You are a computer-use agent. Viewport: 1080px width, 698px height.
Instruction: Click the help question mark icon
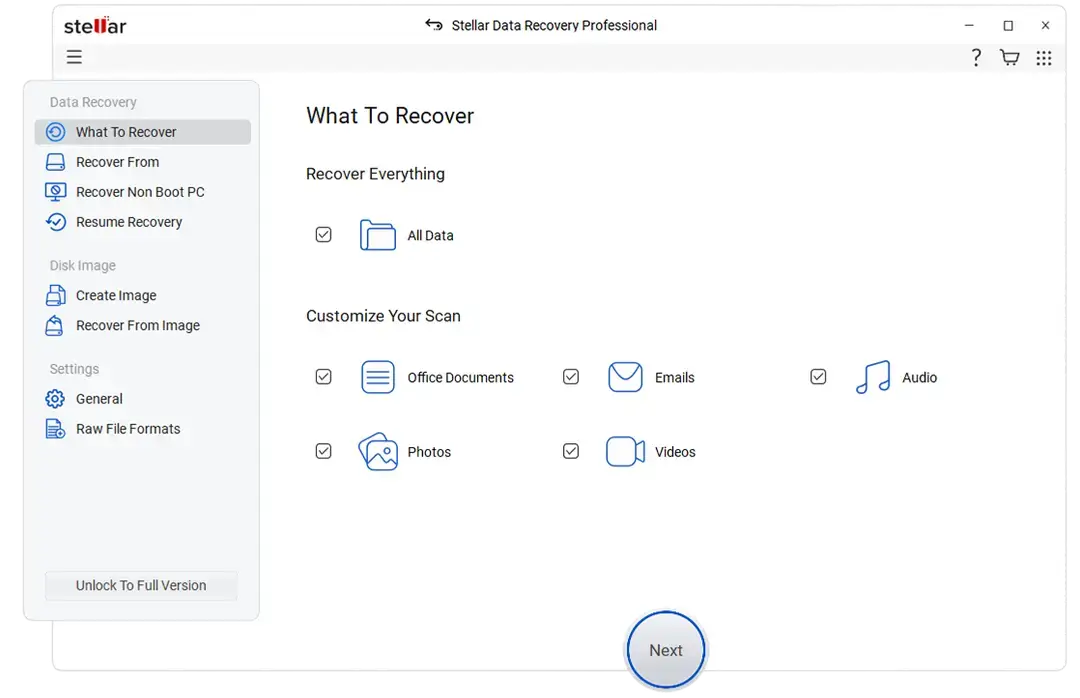click(x=976, y=58)
